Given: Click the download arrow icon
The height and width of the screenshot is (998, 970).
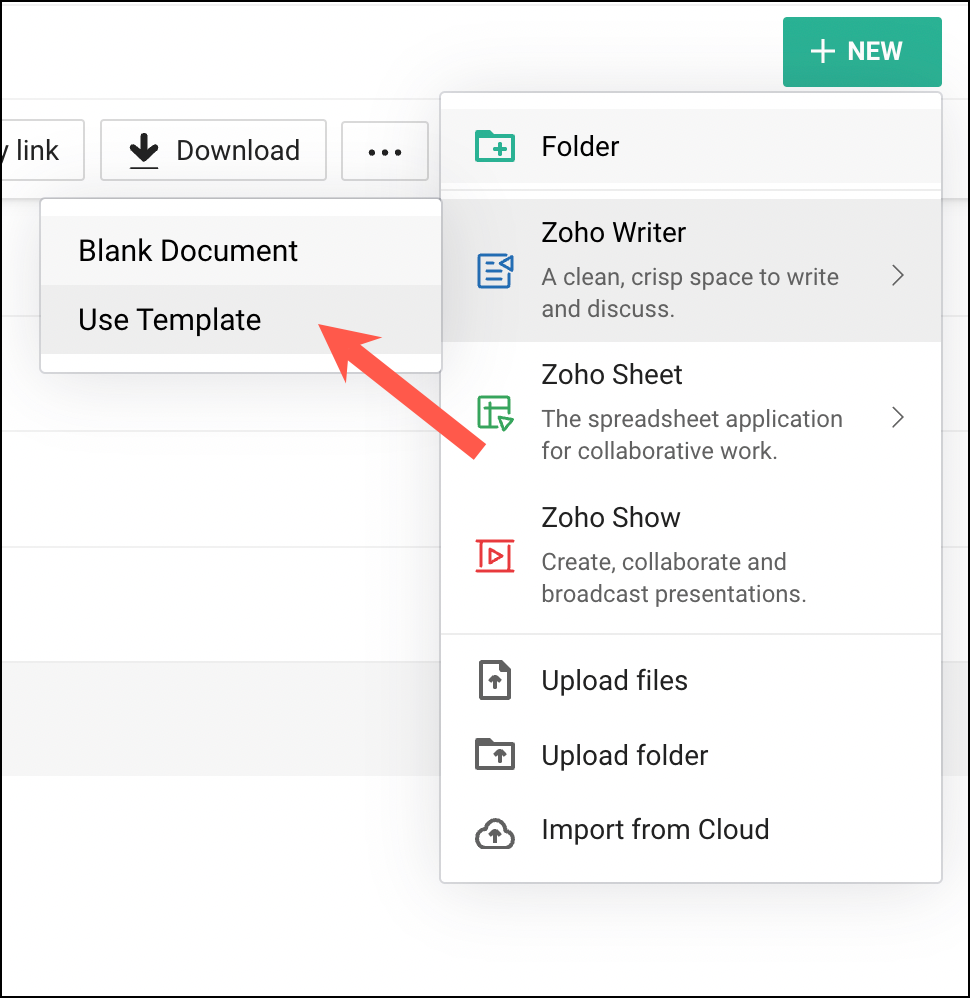Looking at the screenshot, I should coord(144,150).
